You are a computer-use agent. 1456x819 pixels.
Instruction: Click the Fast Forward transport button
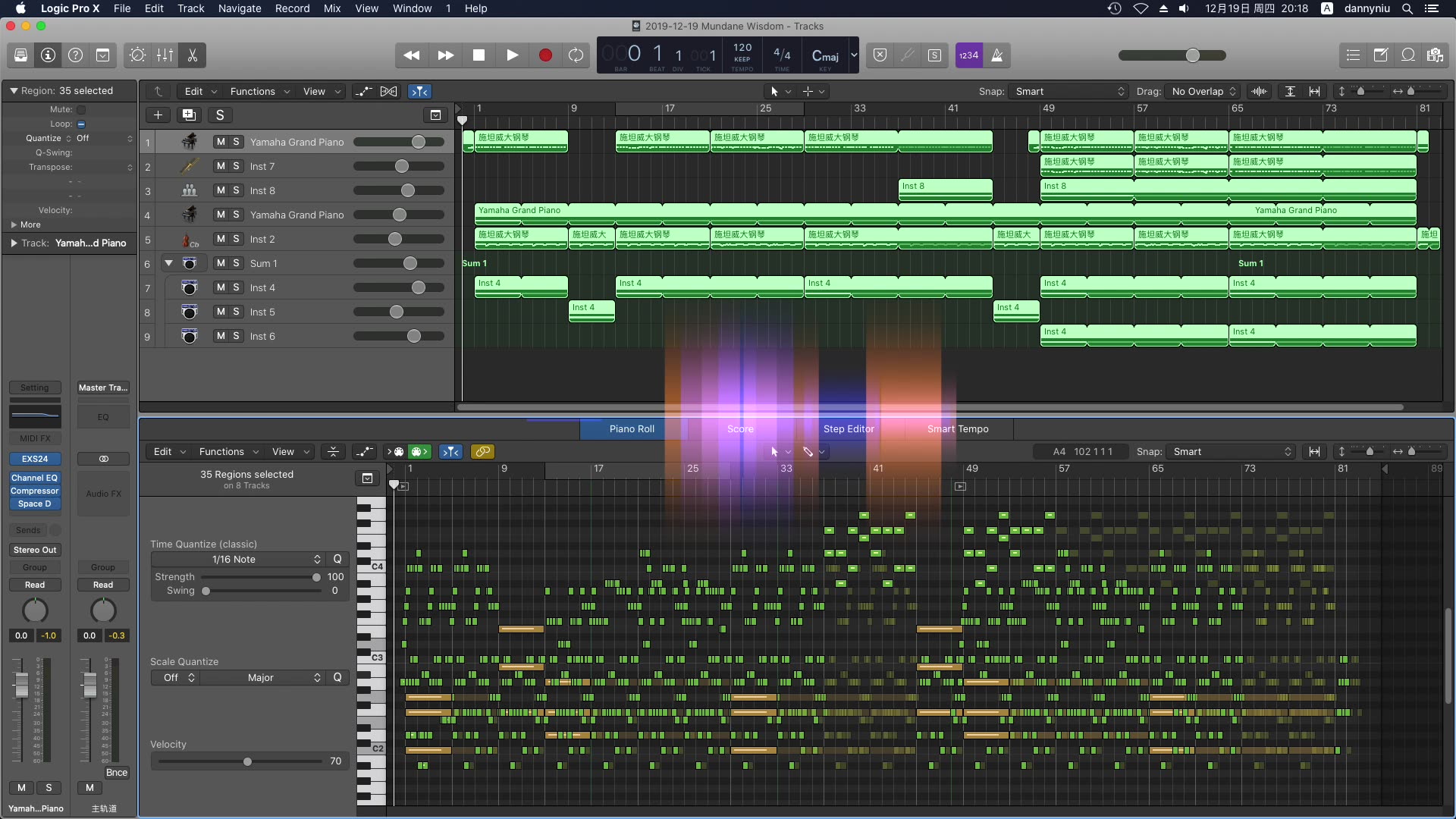(446, 55)
